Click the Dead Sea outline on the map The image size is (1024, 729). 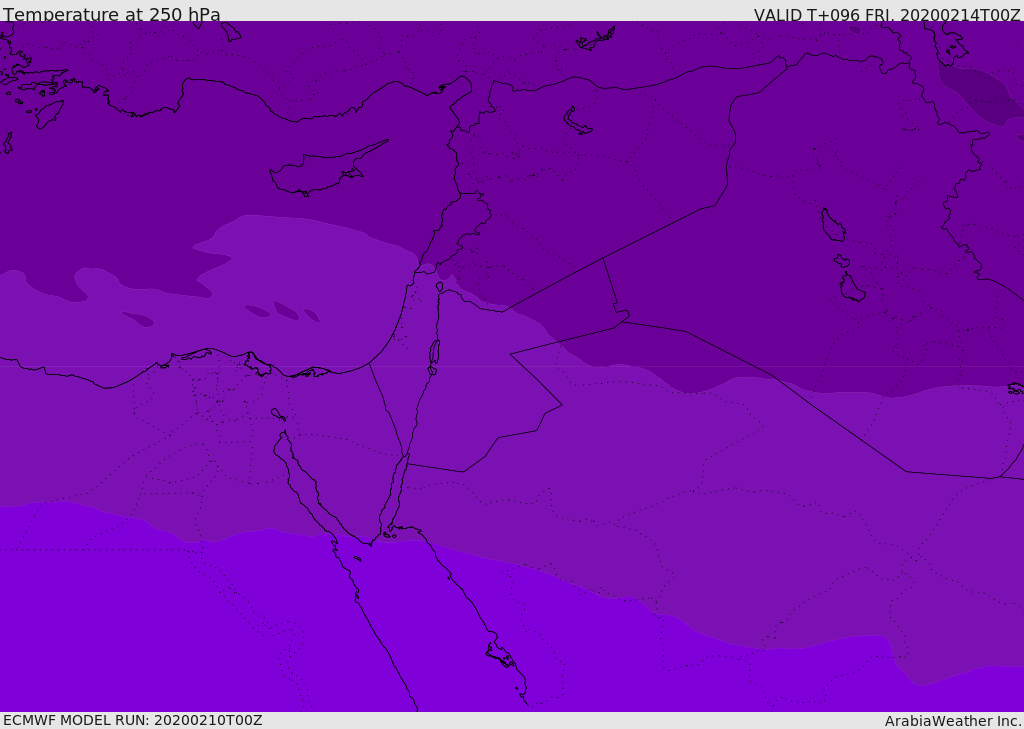tap(434, 353)
